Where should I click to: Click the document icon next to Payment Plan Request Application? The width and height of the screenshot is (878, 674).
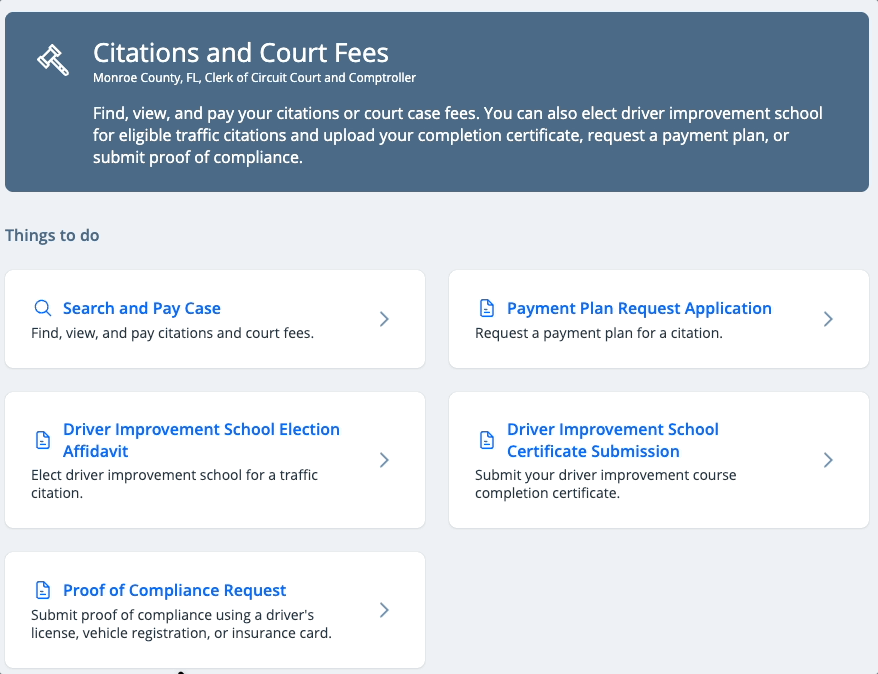pos(487,308)
